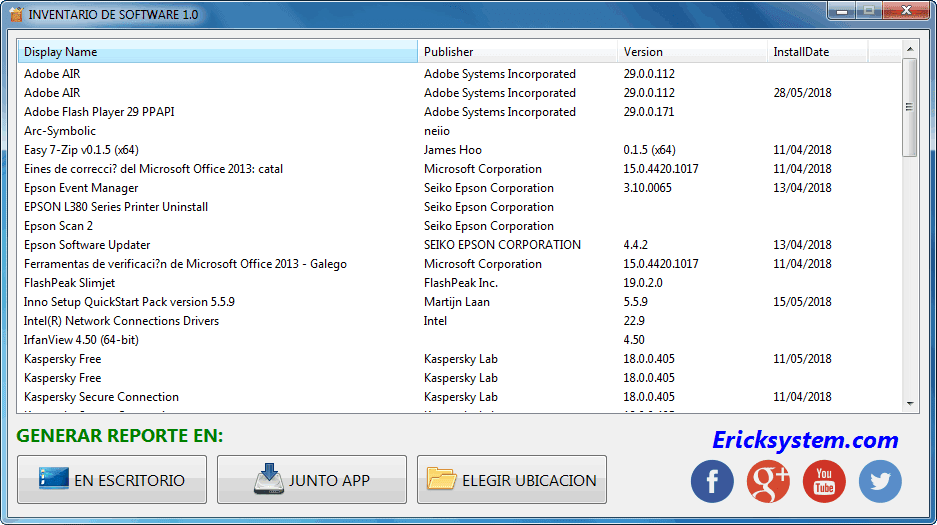The width and height of the screenshot is (937, 525).
Task: Open the Facebook social icon
Action: click(712, 481)
